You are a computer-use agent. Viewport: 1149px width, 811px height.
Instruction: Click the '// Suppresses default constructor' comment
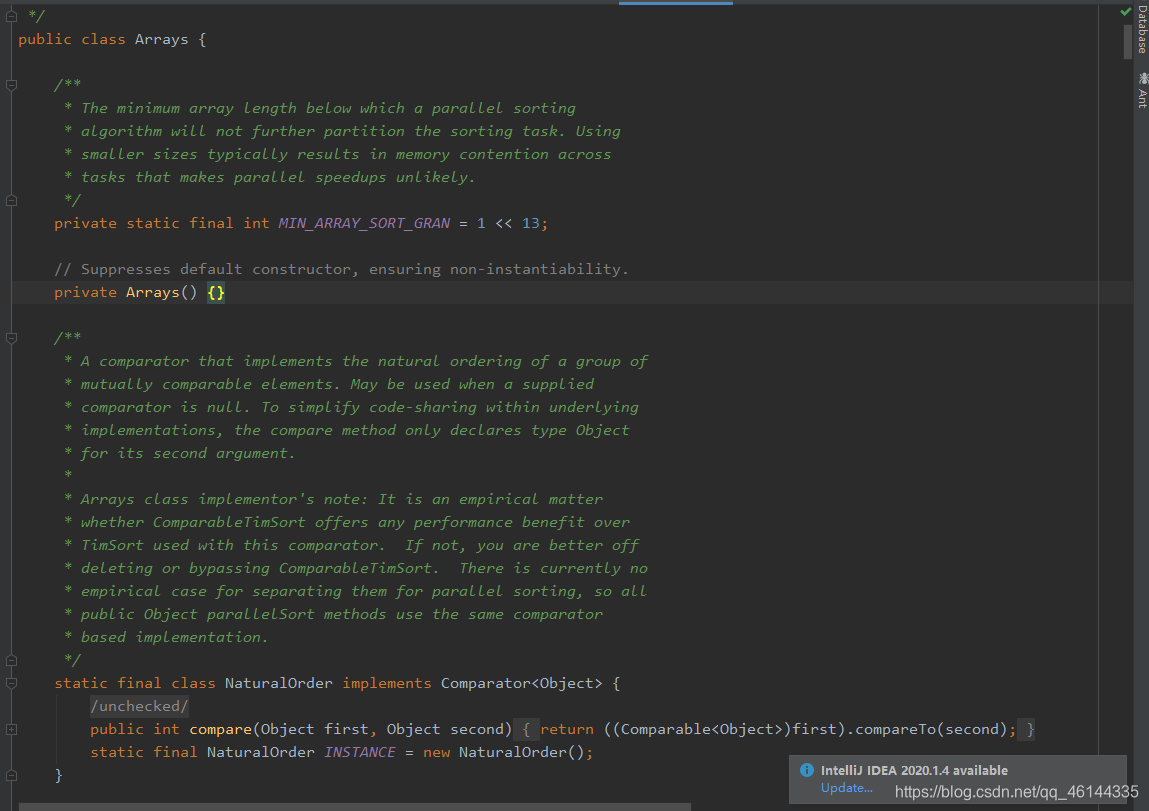point(341,269)
